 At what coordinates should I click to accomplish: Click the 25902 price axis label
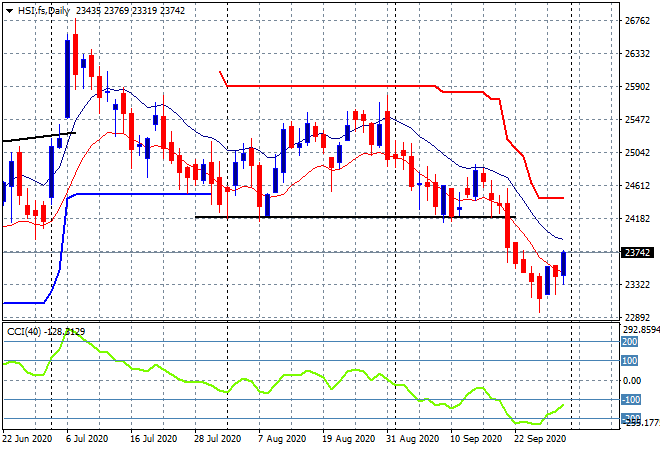coord(637,86)
